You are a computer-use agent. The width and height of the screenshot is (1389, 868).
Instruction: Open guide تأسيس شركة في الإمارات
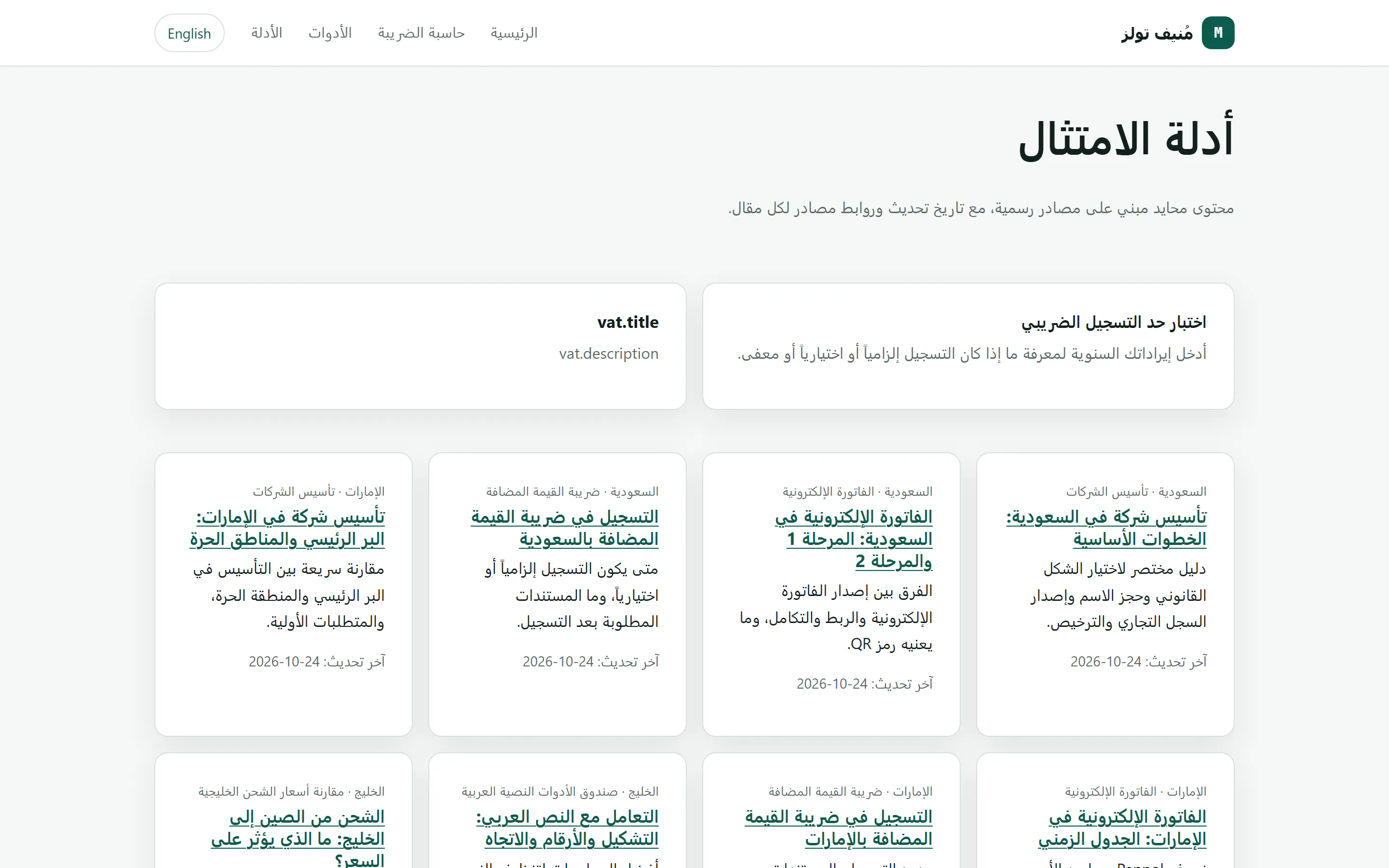point(287,528)
